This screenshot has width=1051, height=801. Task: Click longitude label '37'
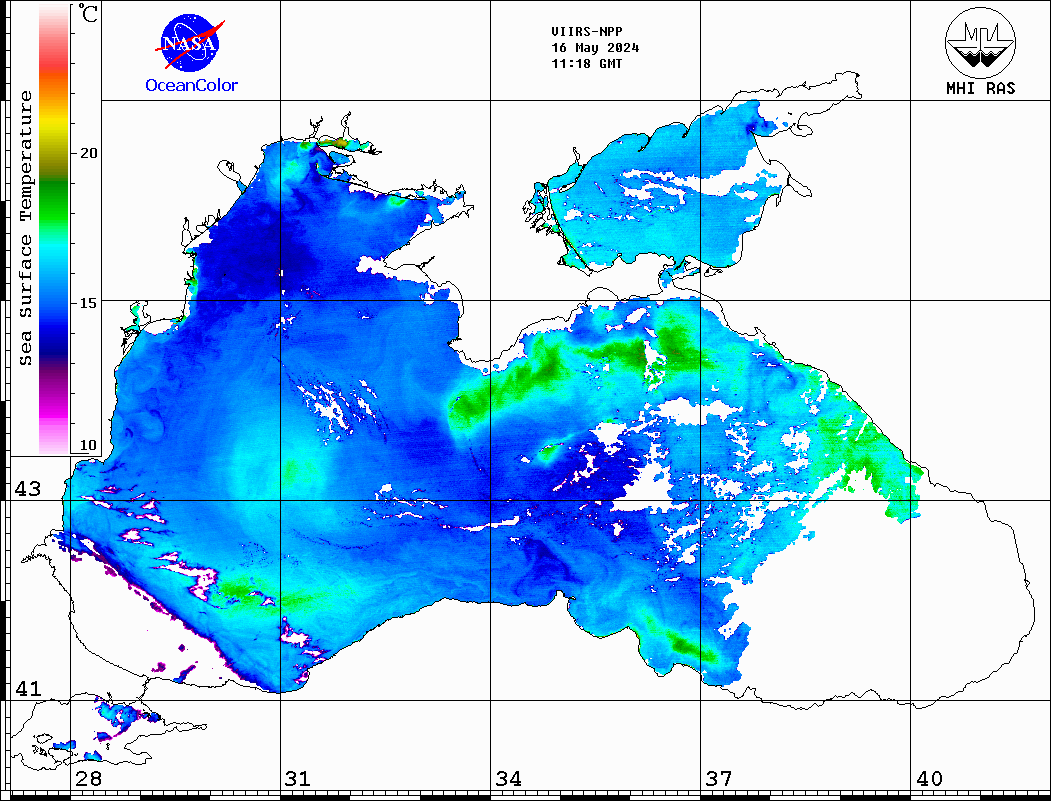tap(719, 778)
